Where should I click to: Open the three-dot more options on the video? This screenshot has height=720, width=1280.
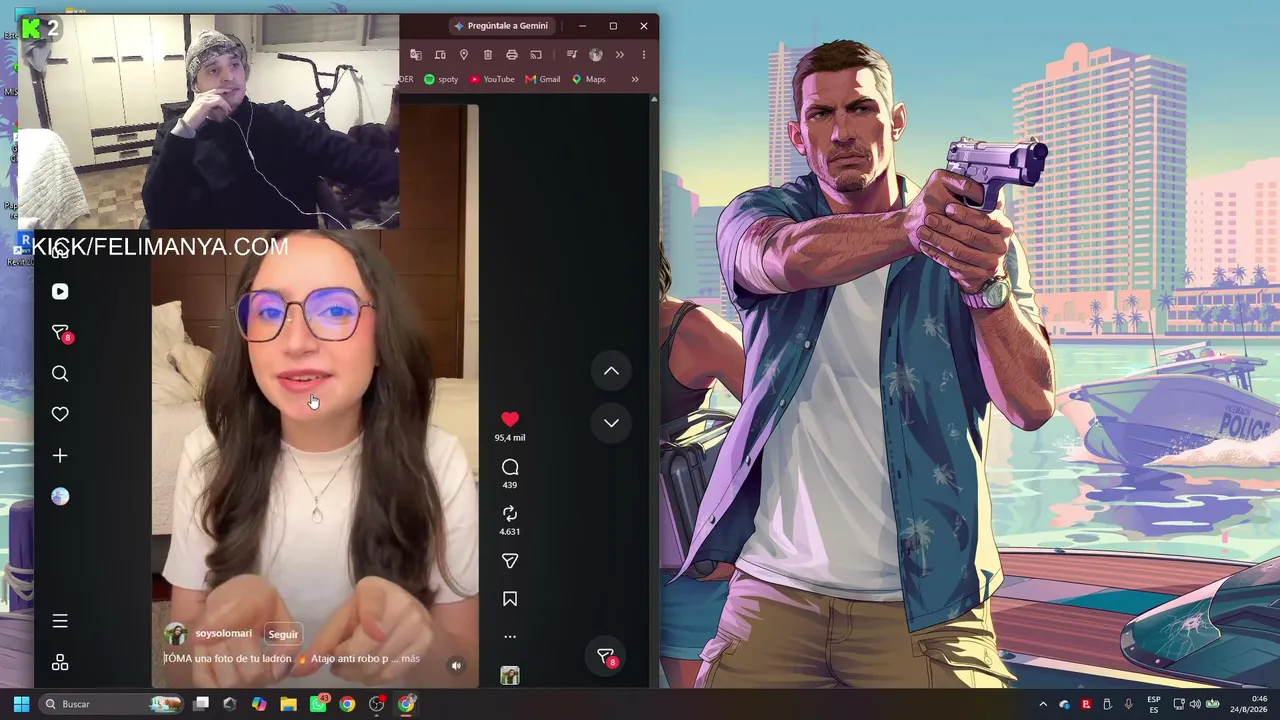click(x=510, y=636)
